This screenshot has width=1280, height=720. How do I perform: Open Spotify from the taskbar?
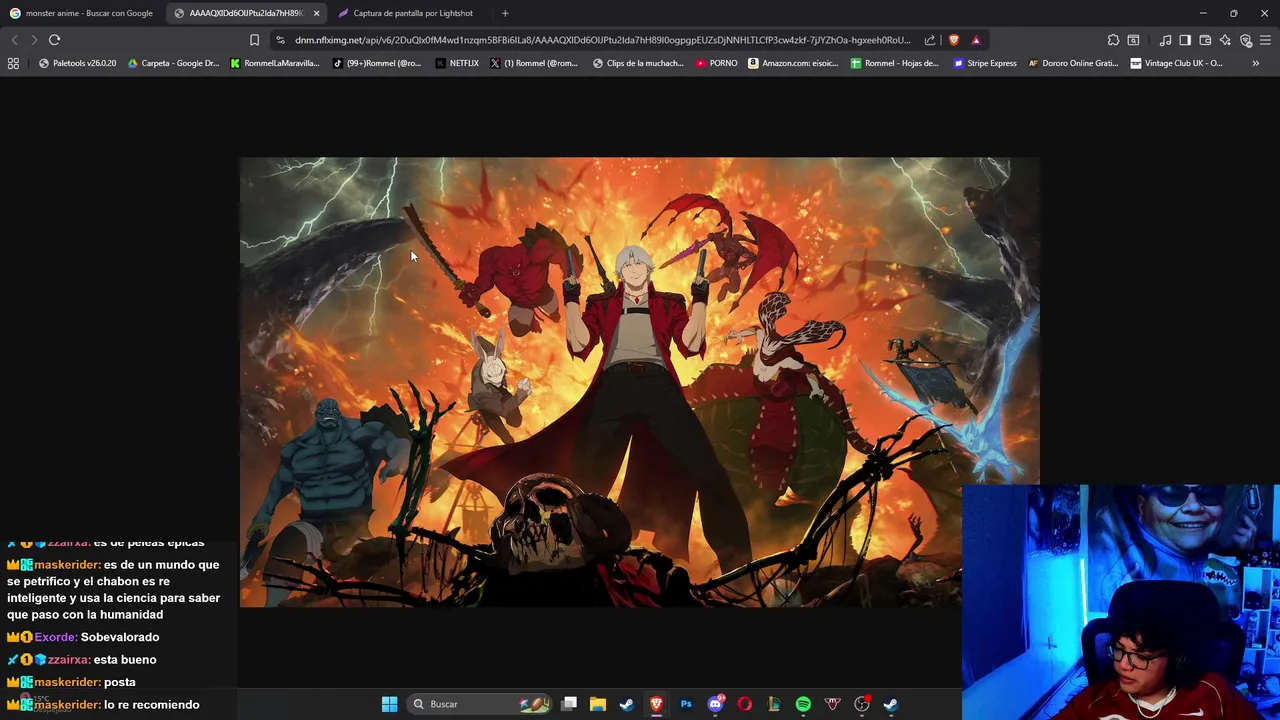pos(803,704)
